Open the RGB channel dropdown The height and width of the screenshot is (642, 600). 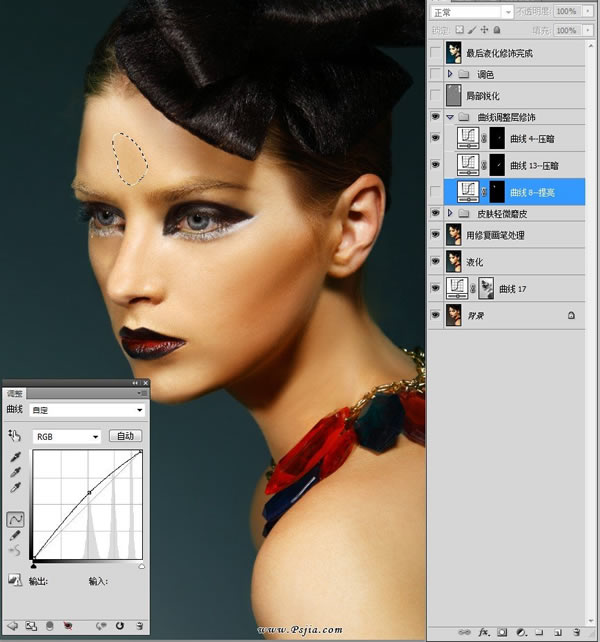(x=67, y=436)
